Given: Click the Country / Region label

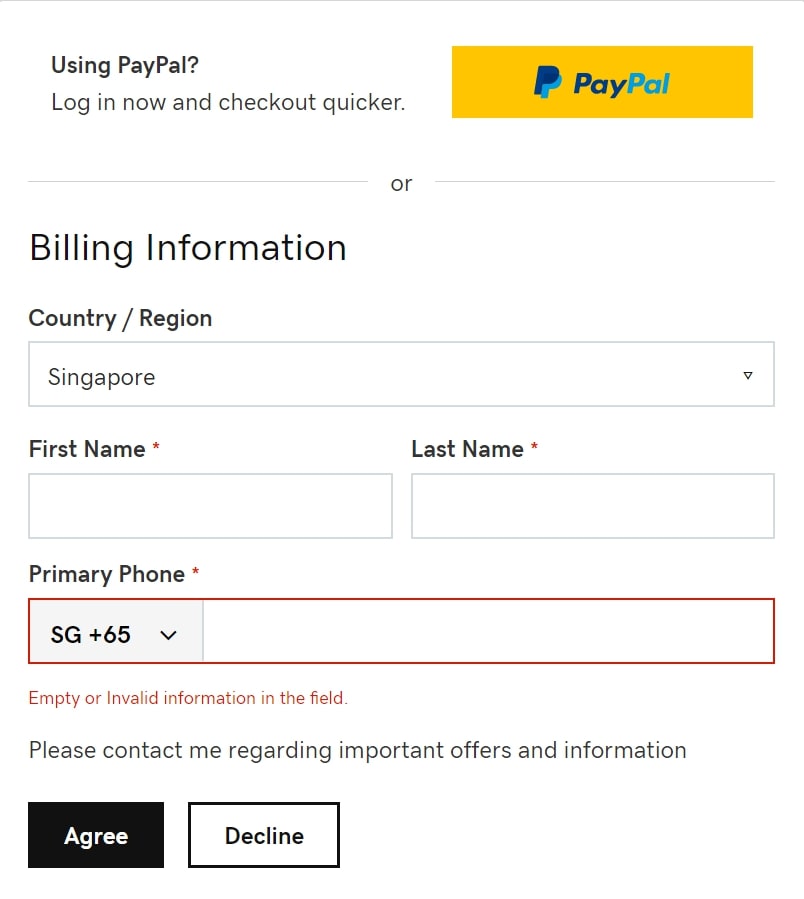Looking at the screenshot, I should (x=120, y=319).
